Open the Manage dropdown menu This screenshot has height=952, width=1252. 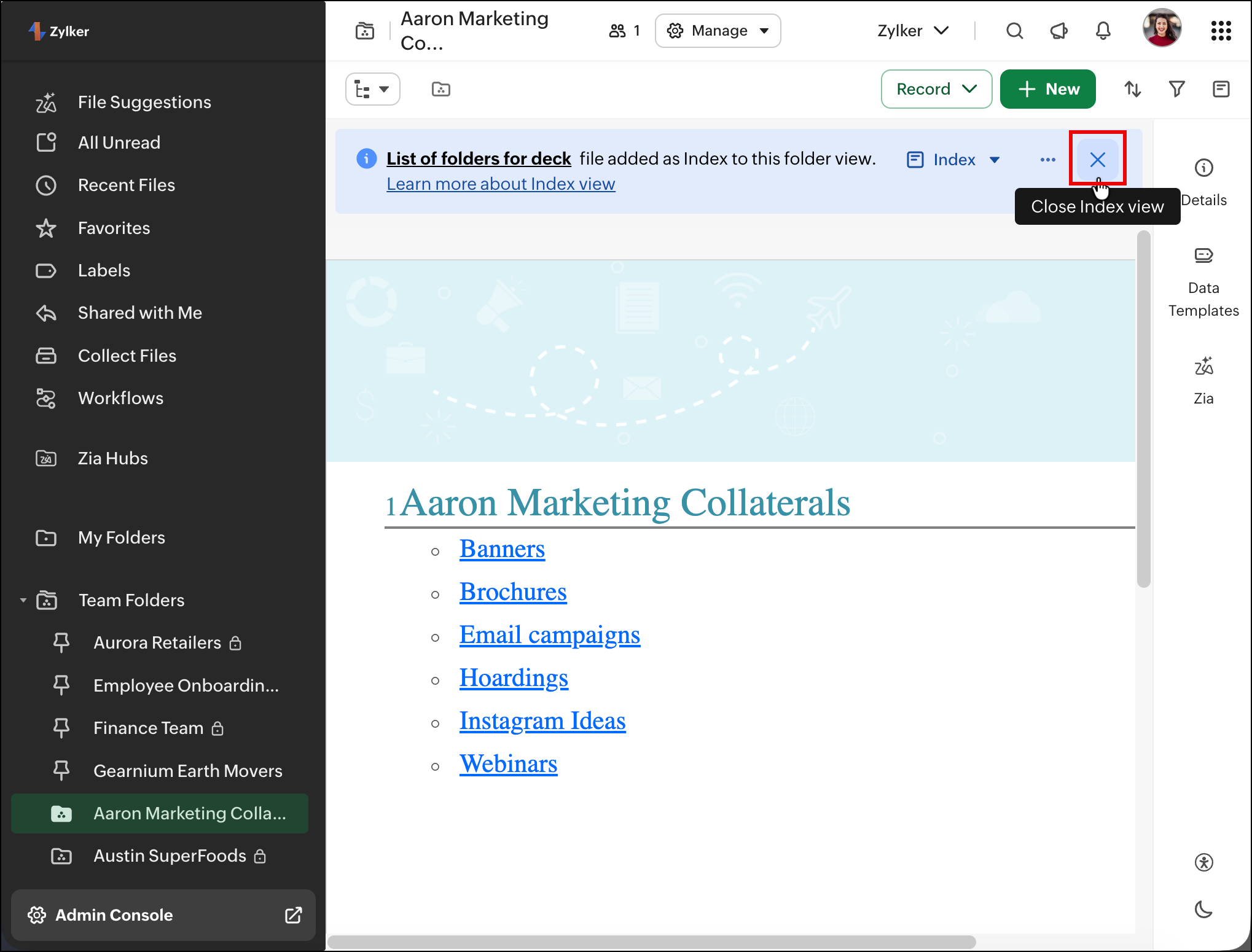718,31
